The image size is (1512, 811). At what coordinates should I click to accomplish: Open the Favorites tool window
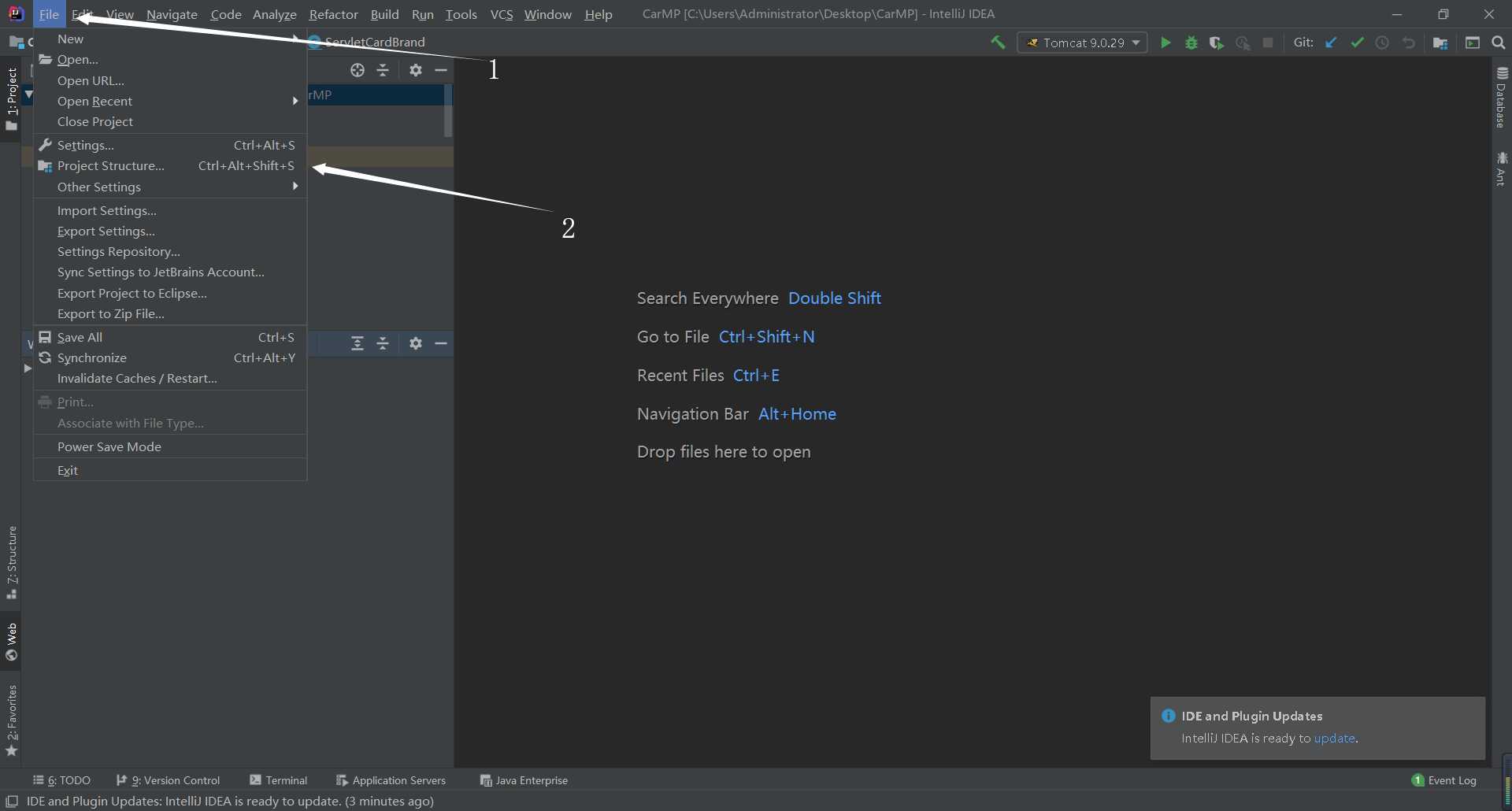point(11,720)
